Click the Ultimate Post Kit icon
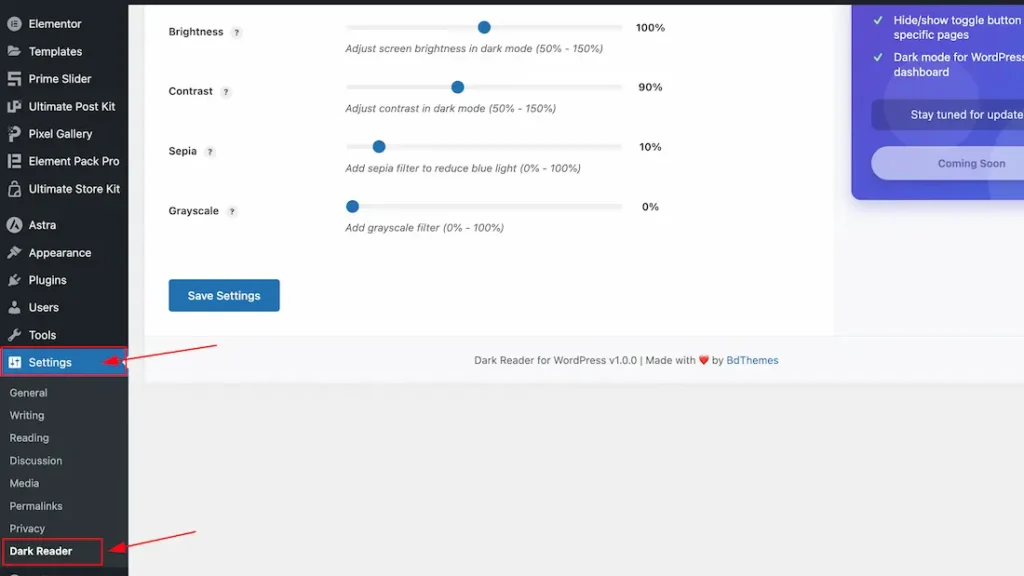Screen dimensions: 1024x576 pos(14,106)
